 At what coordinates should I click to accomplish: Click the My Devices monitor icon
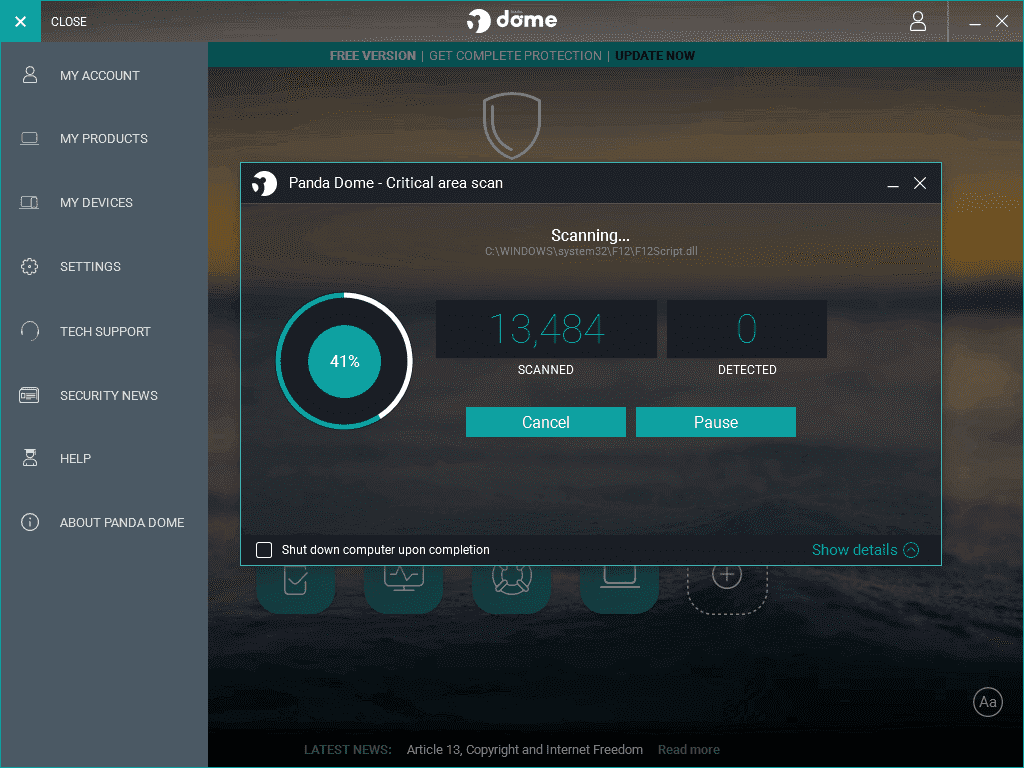pyautogui.click(x=29, y=203)
